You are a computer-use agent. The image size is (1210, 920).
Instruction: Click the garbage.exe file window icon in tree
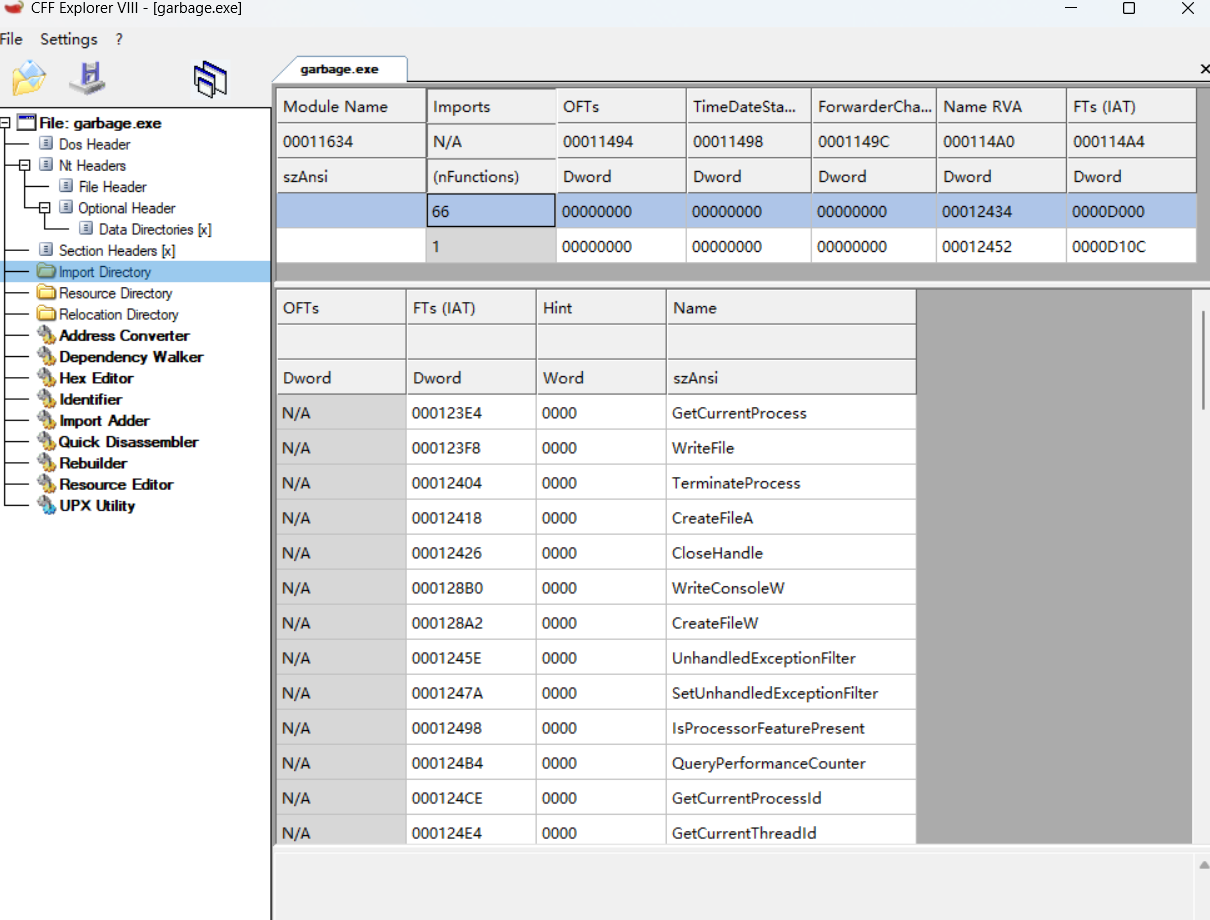coord(26,123)
